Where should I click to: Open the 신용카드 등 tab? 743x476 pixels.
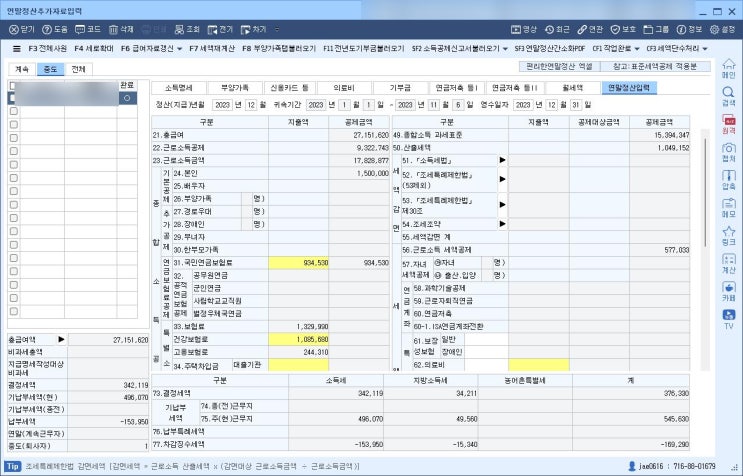coord(290,88)
